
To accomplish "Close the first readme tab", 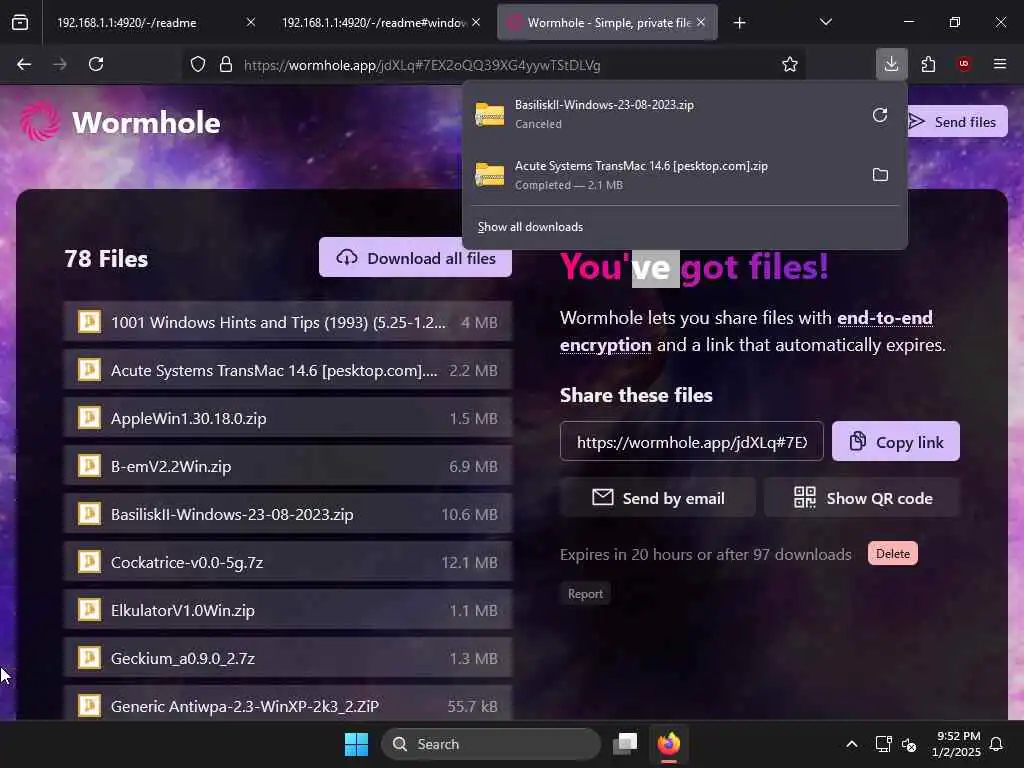I will pyautogui.click(x=250, y=22).
